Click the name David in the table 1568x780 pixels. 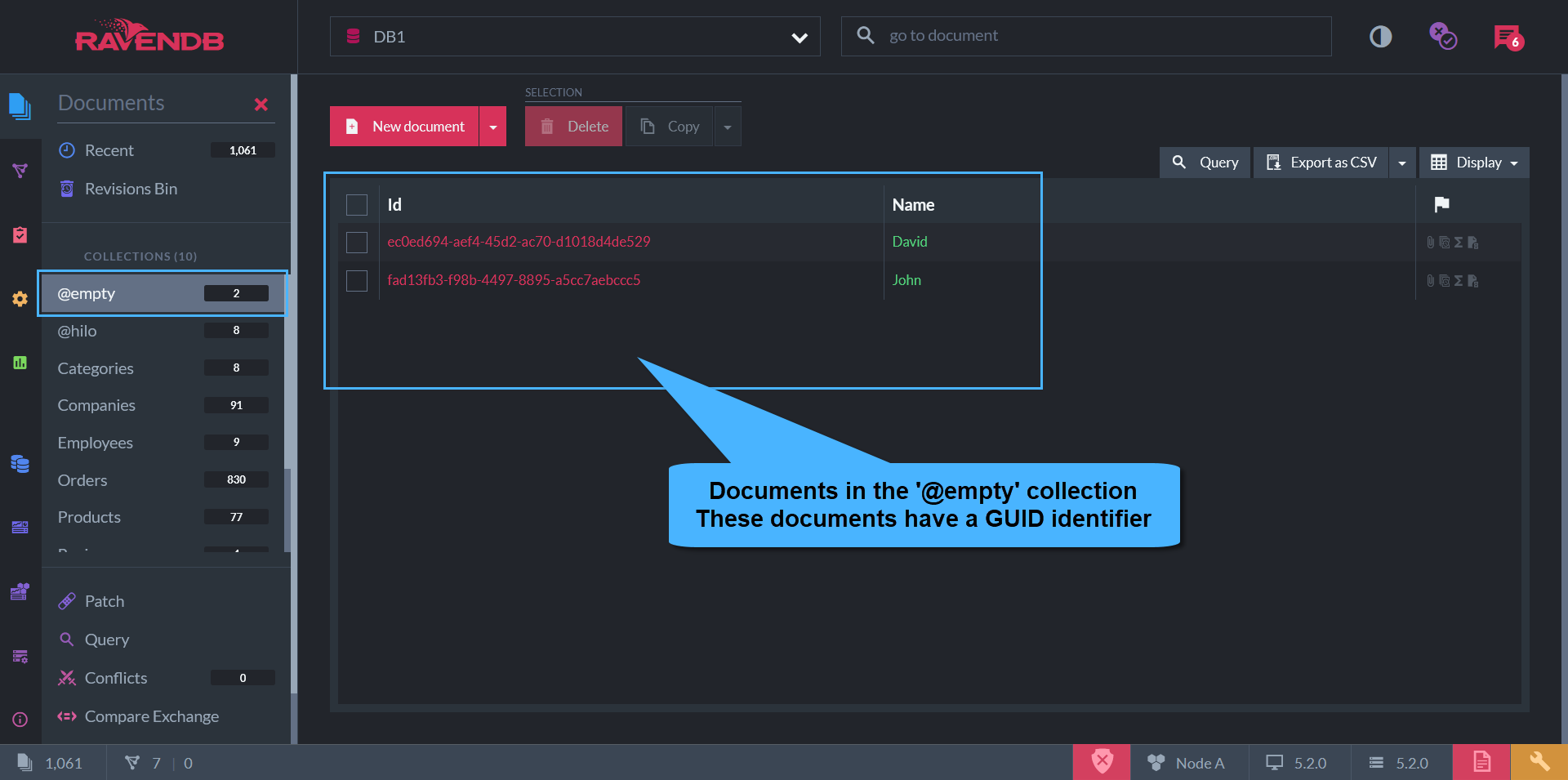(910, 242)
